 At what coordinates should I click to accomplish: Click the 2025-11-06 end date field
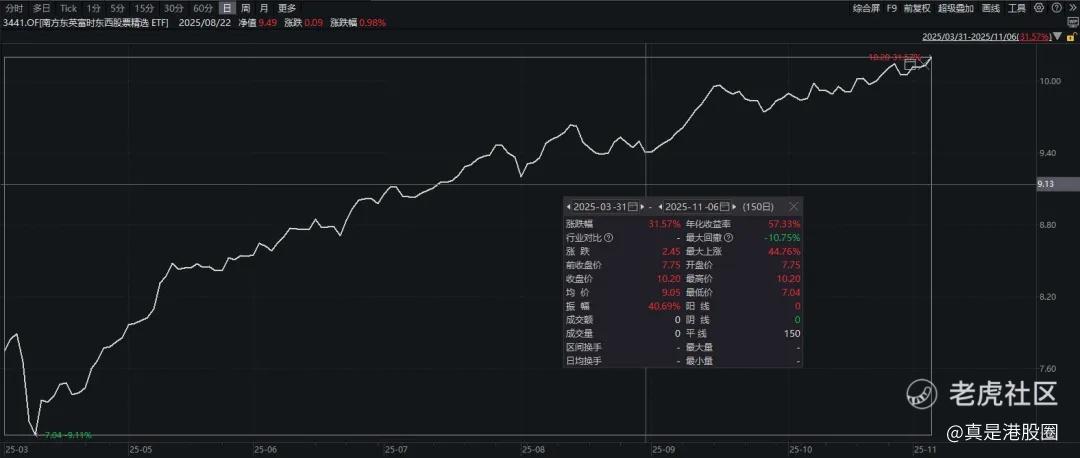click(x=692, y=207)
